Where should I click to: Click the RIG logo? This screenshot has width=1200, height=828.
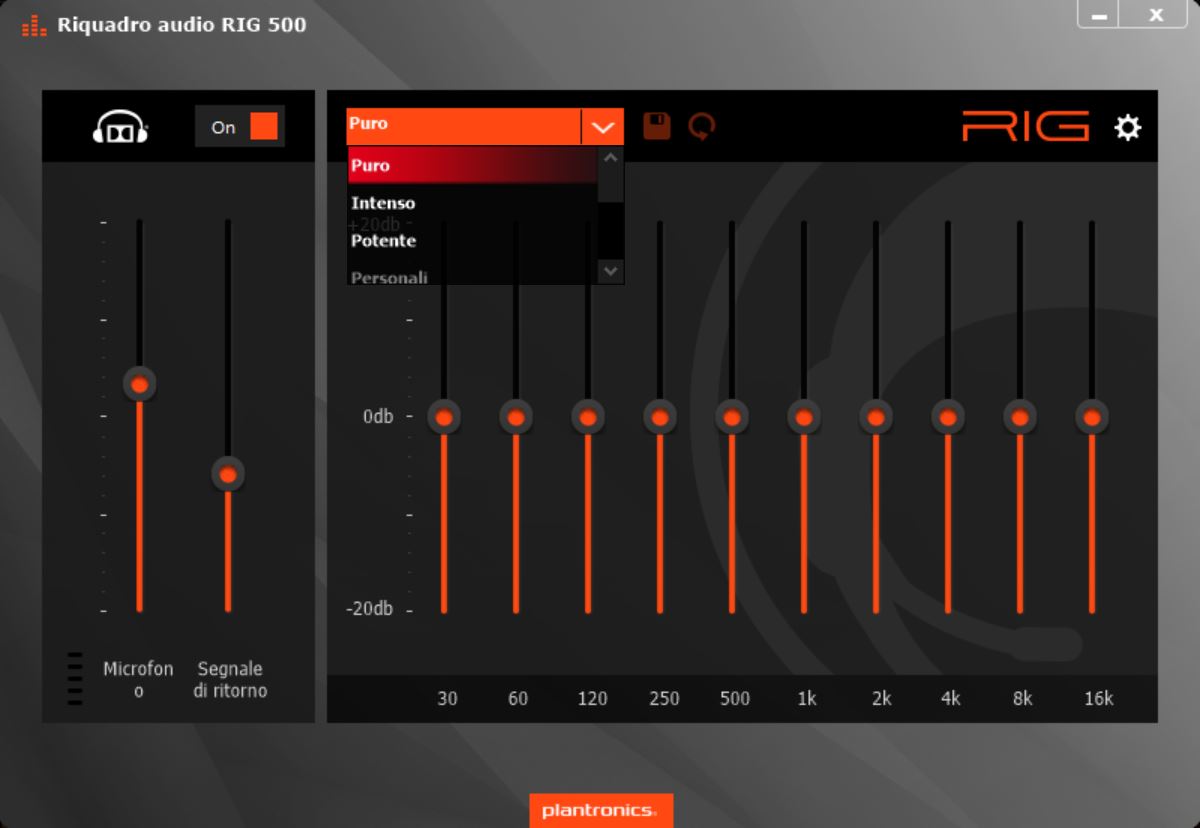(1026, 126)
